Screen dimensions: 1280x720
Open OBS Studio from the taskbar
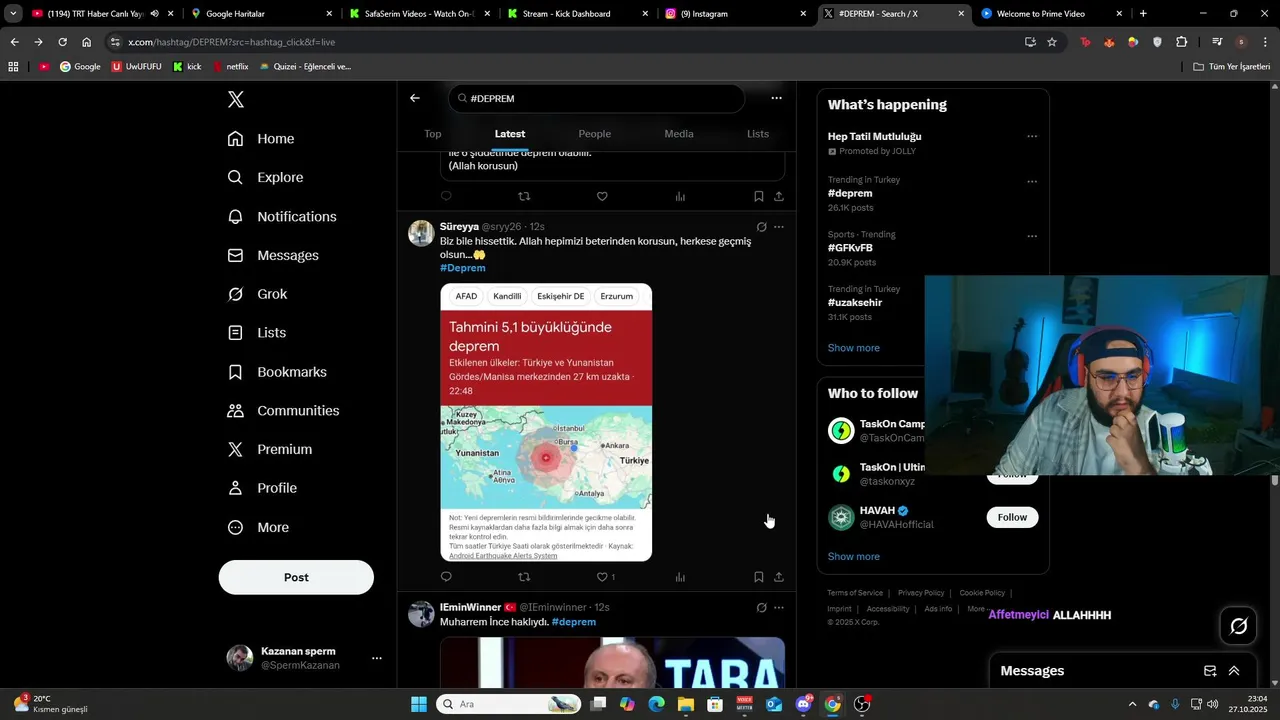(862, 704)
